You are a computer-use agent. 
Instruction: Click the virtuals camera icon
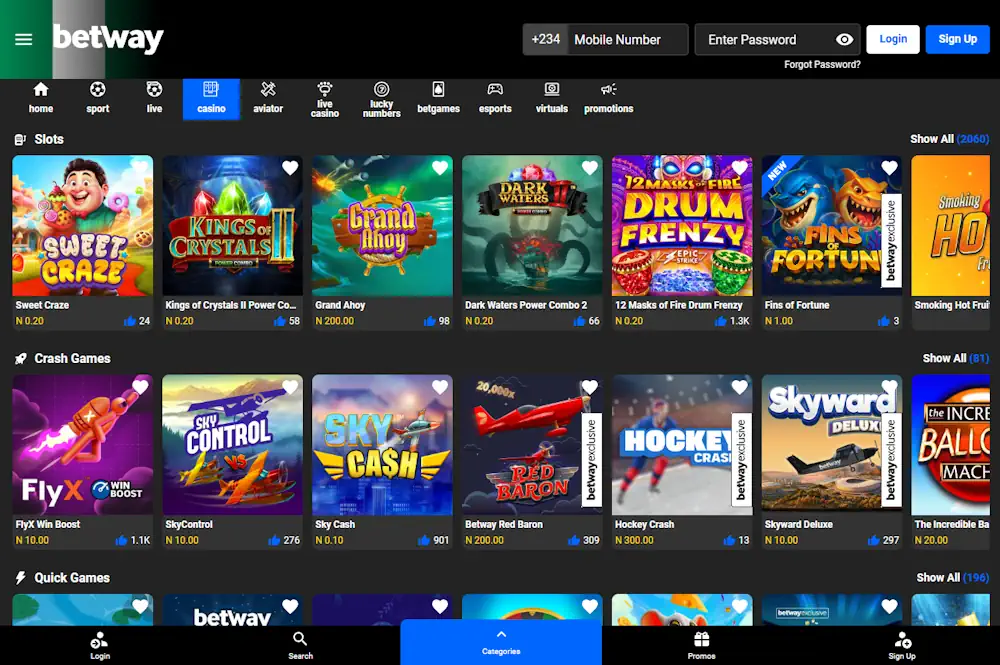(x=551, y=91)
